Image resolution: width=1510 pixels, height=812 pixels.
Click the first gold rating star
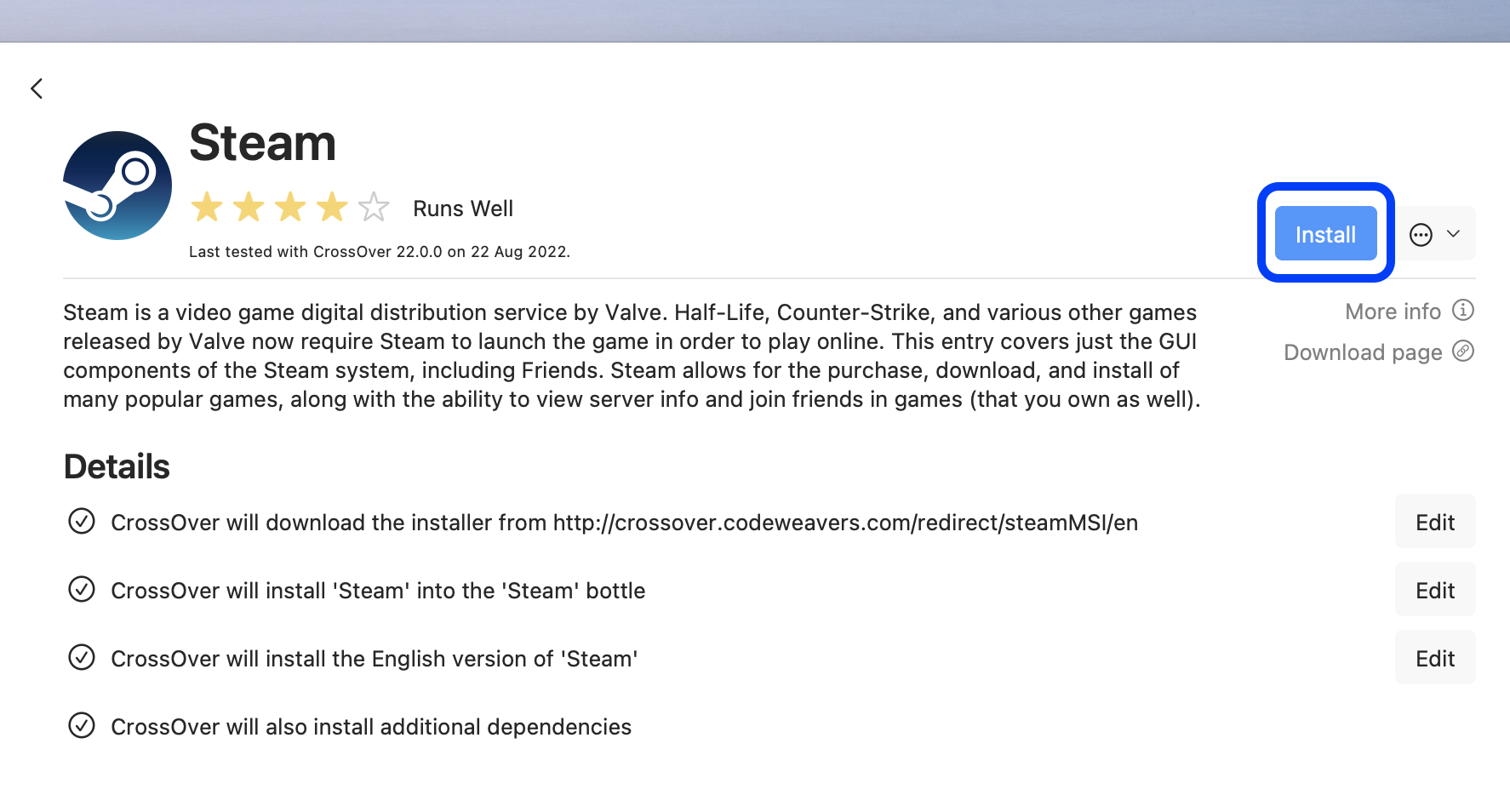(207, 207)
